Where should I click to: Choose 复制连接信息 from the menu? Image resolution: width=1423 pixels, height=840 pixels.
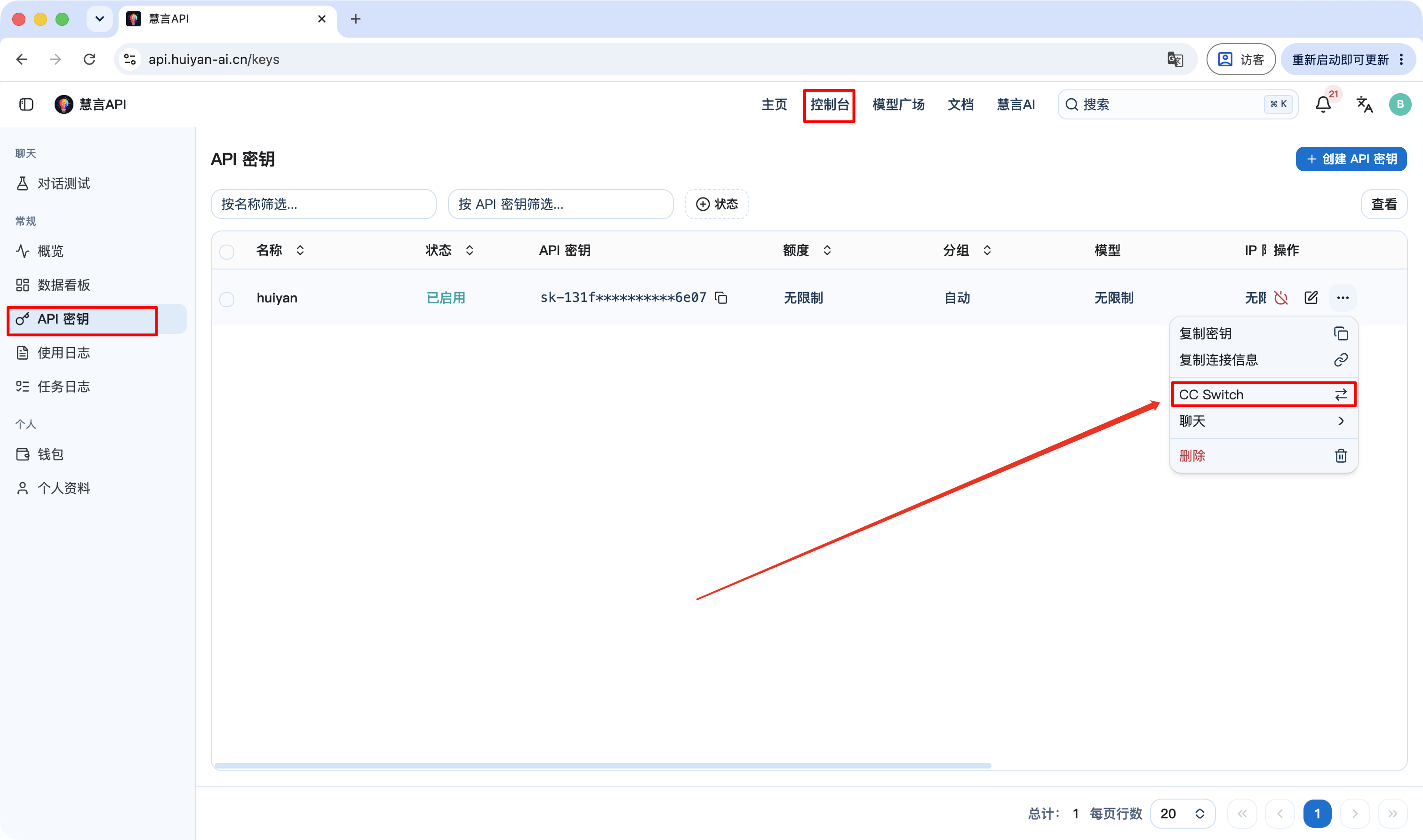pyautogui.click(x=1263, y=360)
